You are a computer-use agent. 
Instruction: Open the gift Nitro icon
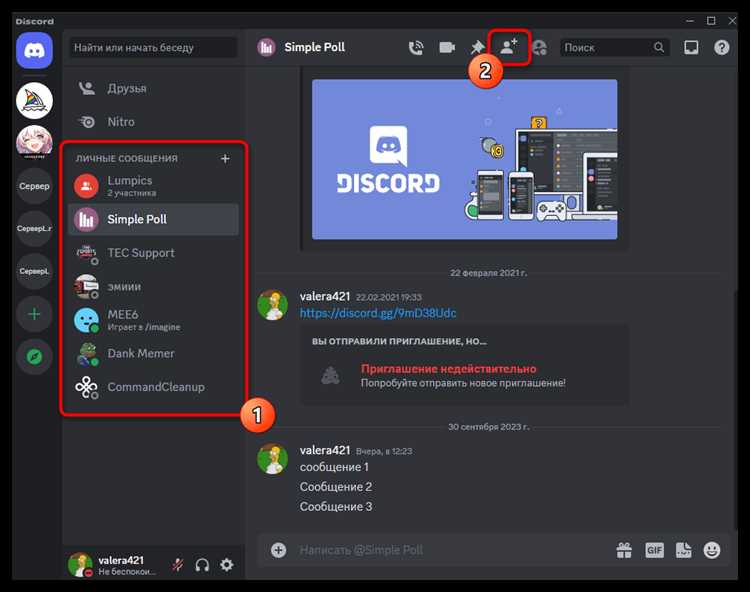click(624, 550)
